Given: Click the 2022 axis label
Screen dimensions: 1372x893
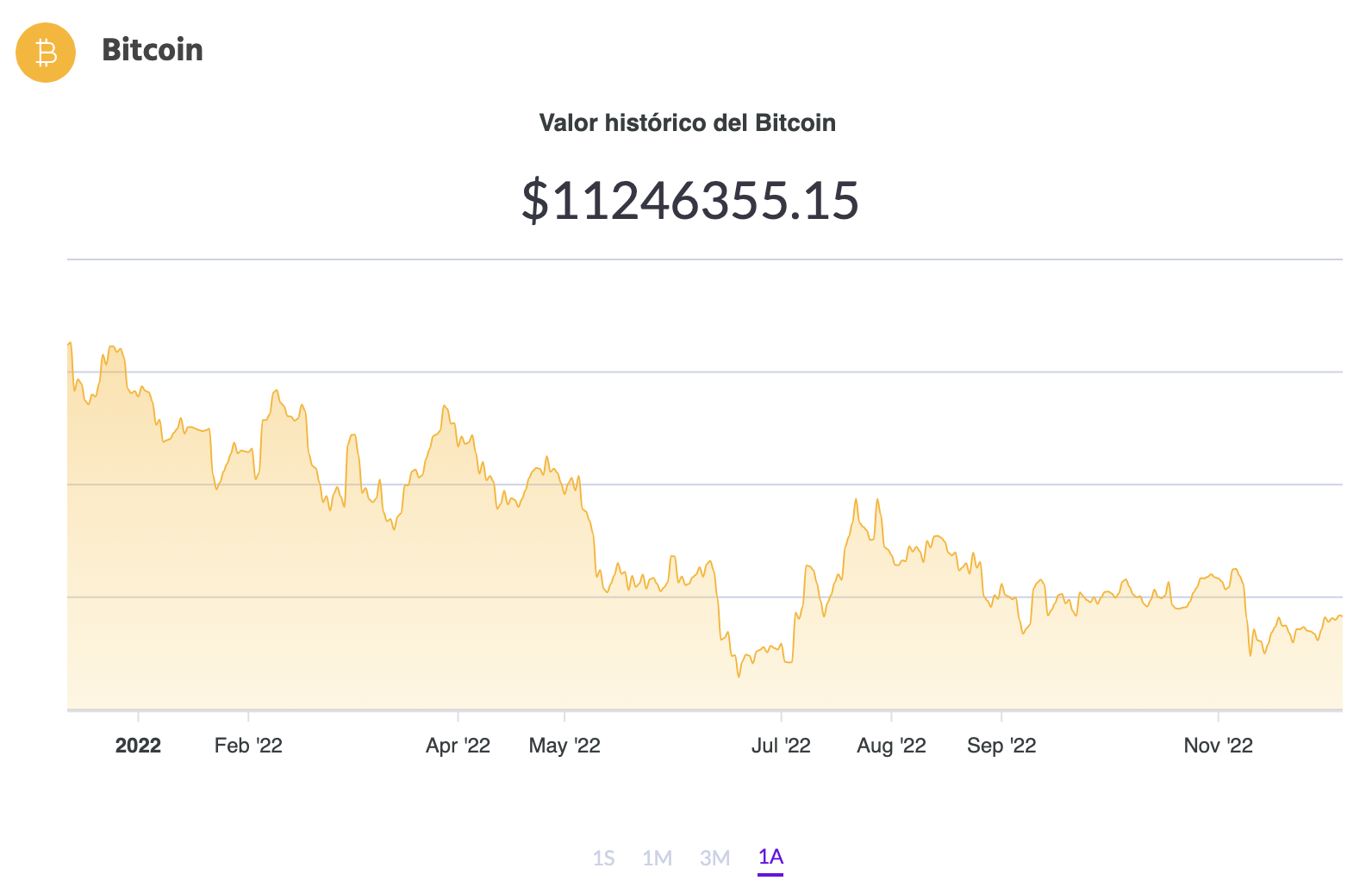Looking at the screenshot, I should point(138,746).
